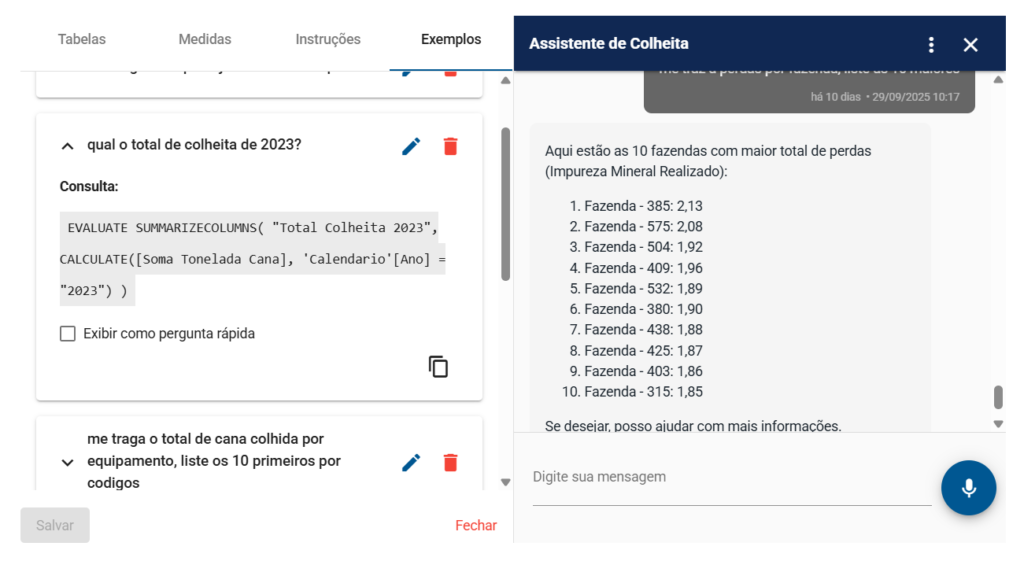Edit the 'cana colhida por equipamento' example
The height and width of the screenshot is (561, 1024).
411,462
